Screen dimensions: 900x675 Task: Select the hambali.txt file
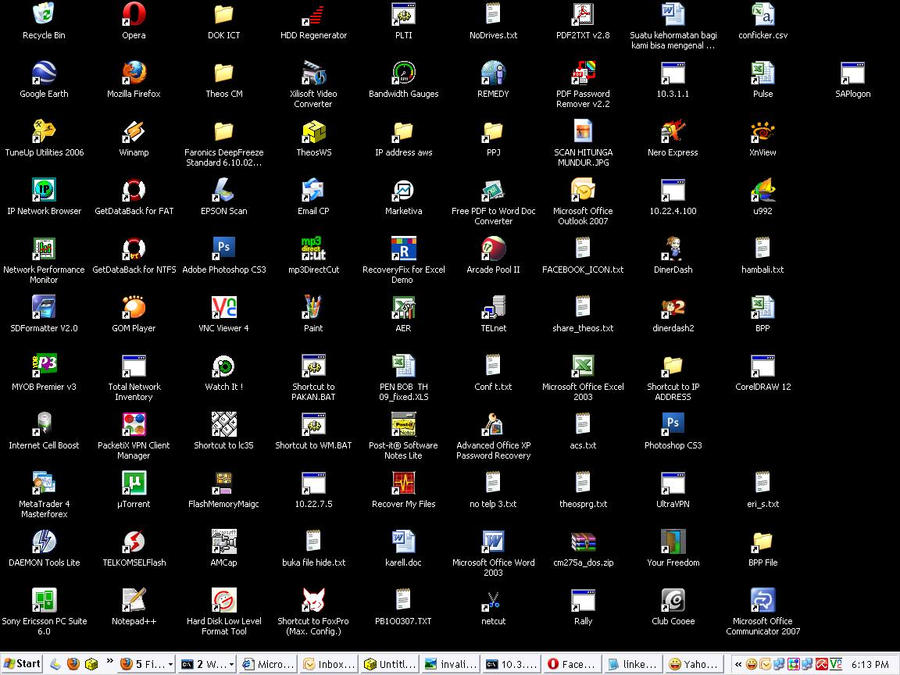(763, 249)
